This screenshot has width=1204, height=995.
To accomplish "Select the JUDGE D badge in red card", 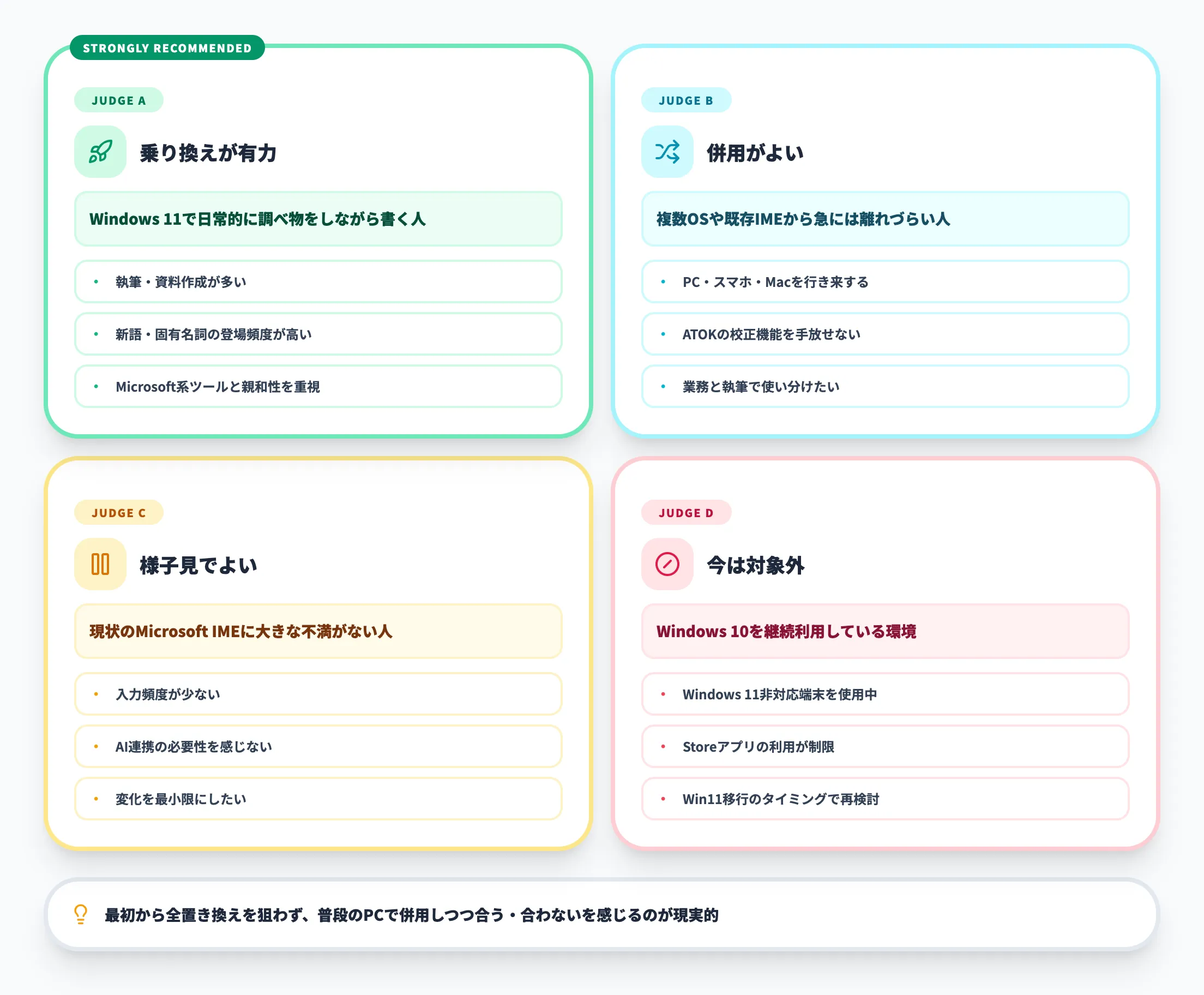I will click(687, 512).
